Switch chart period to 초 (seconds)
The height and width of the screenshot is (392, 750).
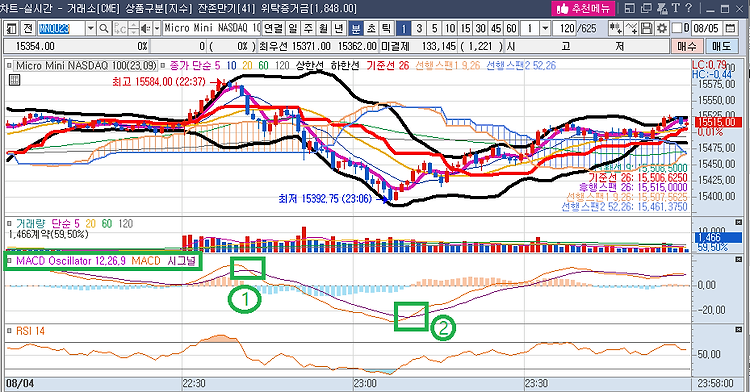(371, 29)
